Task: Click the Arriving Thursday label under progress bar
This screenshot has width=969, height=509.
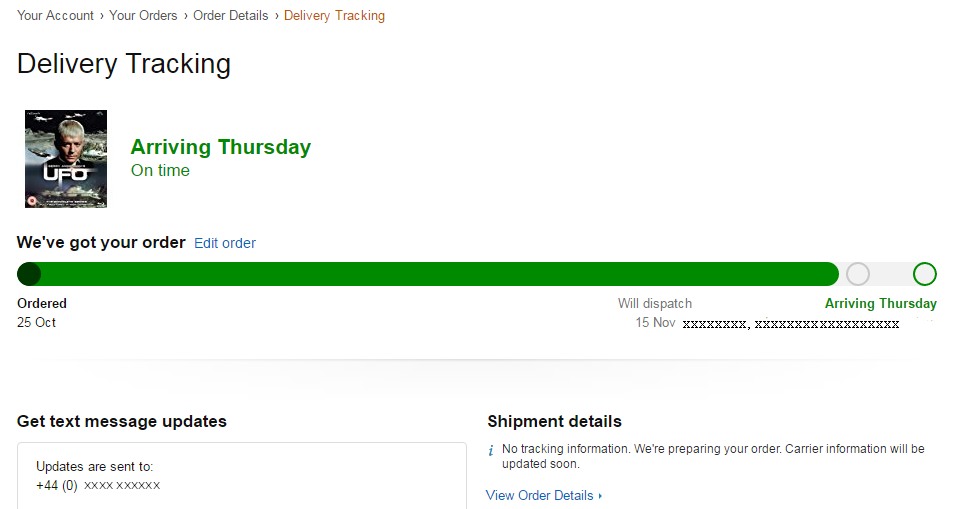Action: (x=881, y=303)
